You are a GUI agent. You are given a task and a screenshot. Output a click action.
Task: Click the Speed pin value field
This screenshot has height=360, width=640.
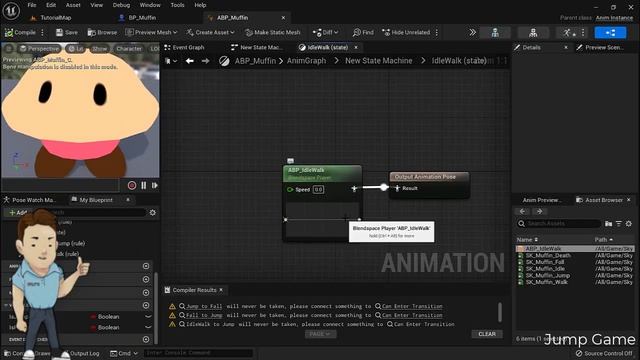click(x=318, y=189)
